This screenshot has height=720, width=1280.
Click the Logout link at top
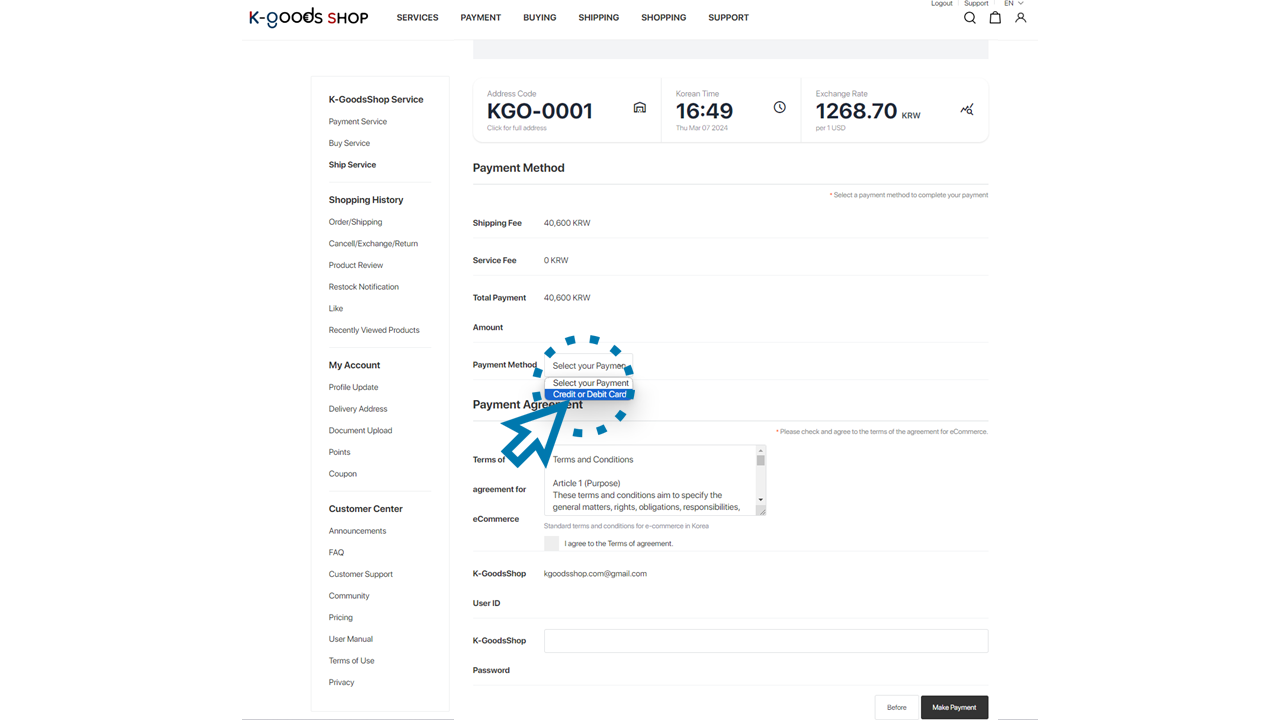(941, 4)
